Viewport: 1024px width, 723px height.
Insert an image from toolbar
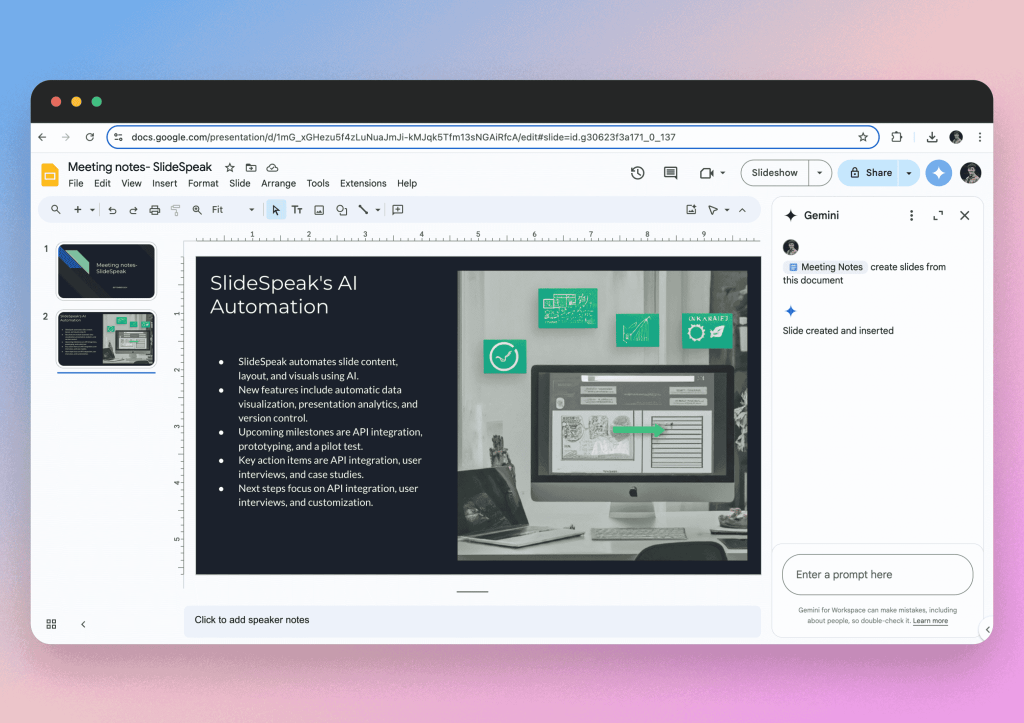click(319, 210)
